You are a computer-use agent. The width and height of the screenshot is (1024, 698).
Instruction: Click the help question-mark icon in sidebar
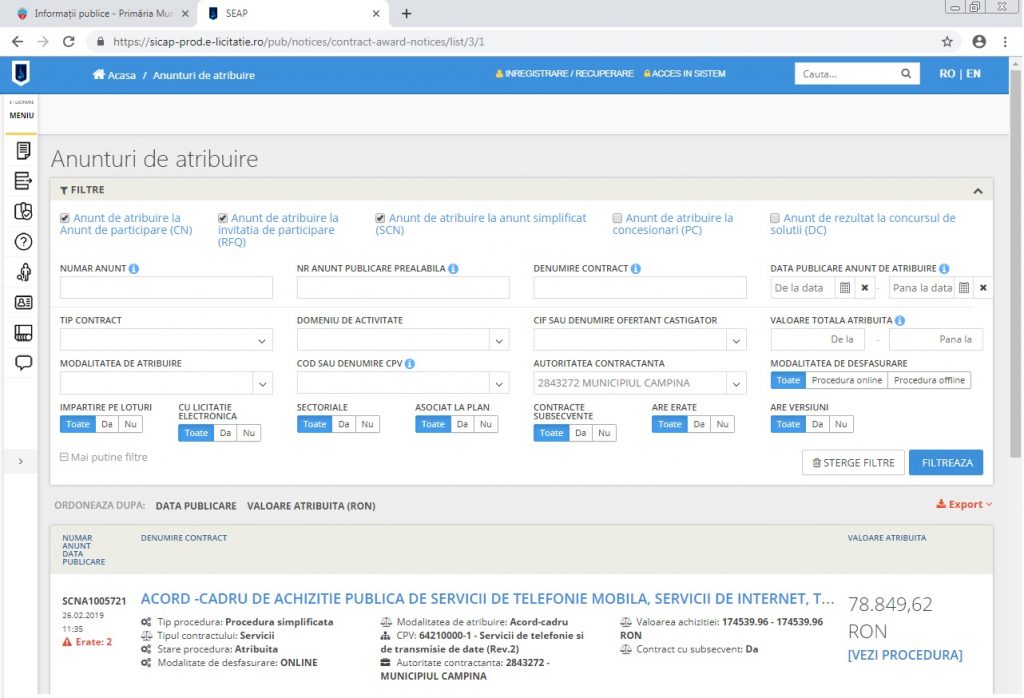tap(24, 241)
